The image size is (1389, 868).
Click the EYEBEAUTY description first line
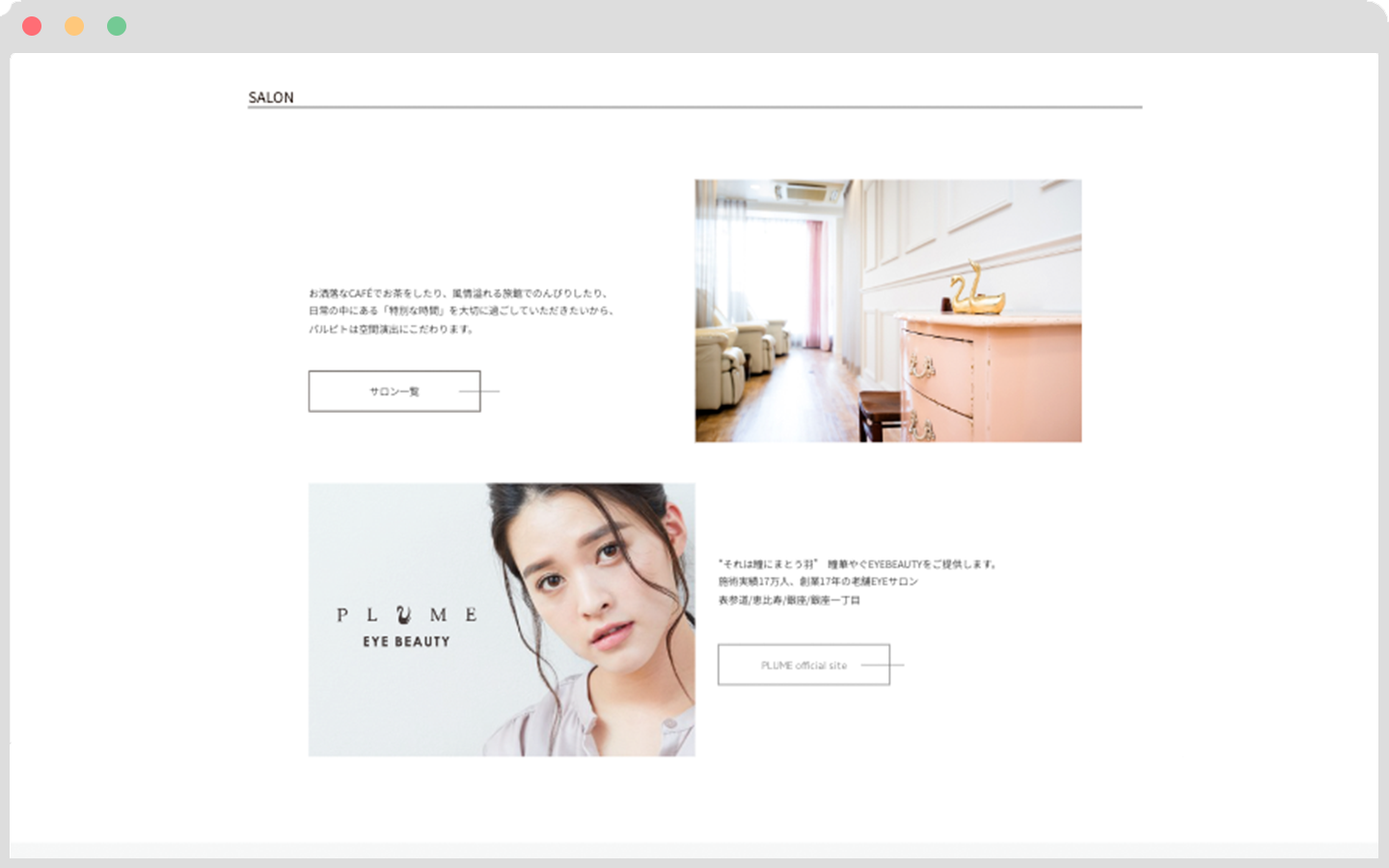tap(857, 564)
